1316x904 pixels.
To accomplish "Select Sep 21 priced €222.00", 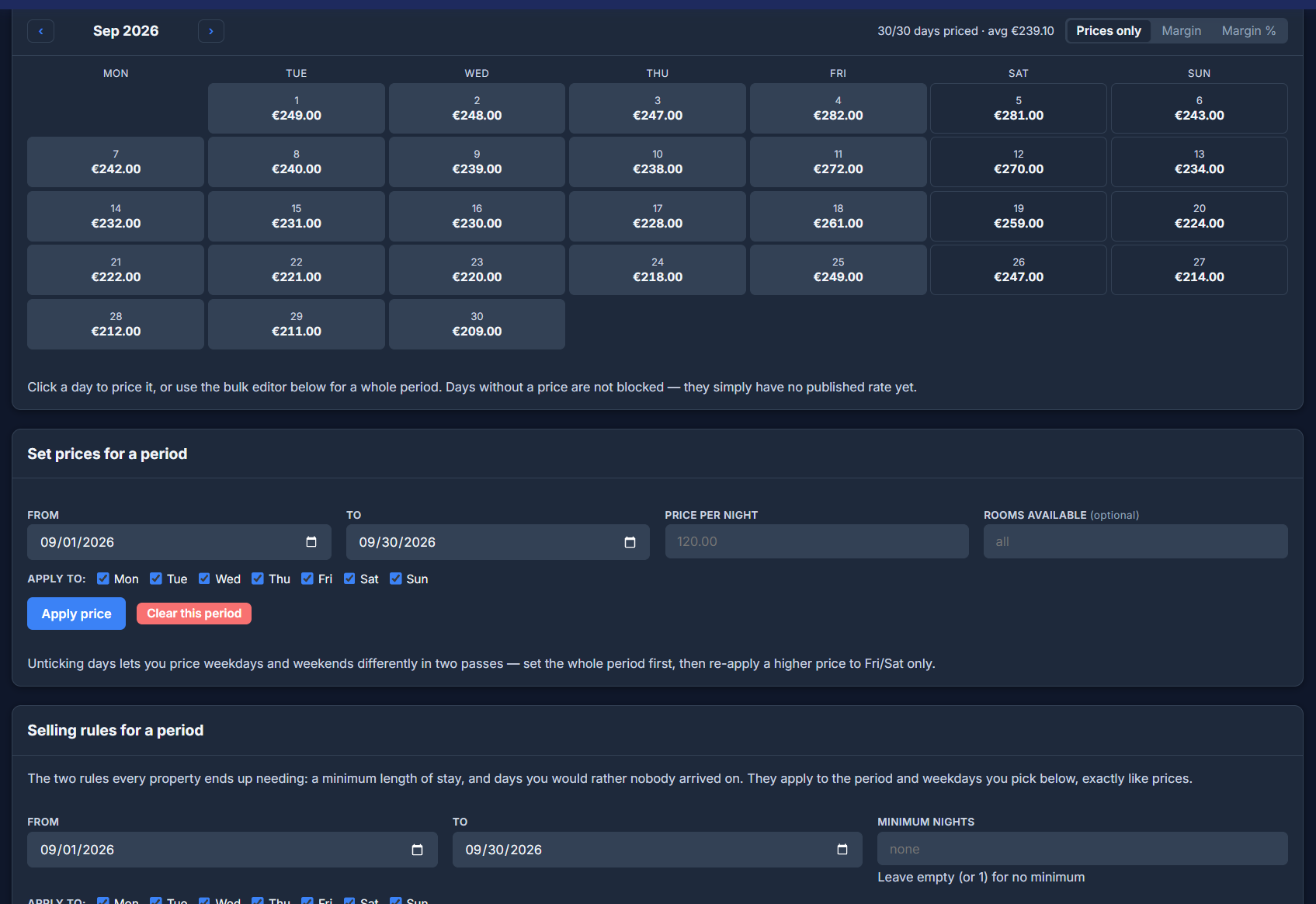I will point(116,269).
